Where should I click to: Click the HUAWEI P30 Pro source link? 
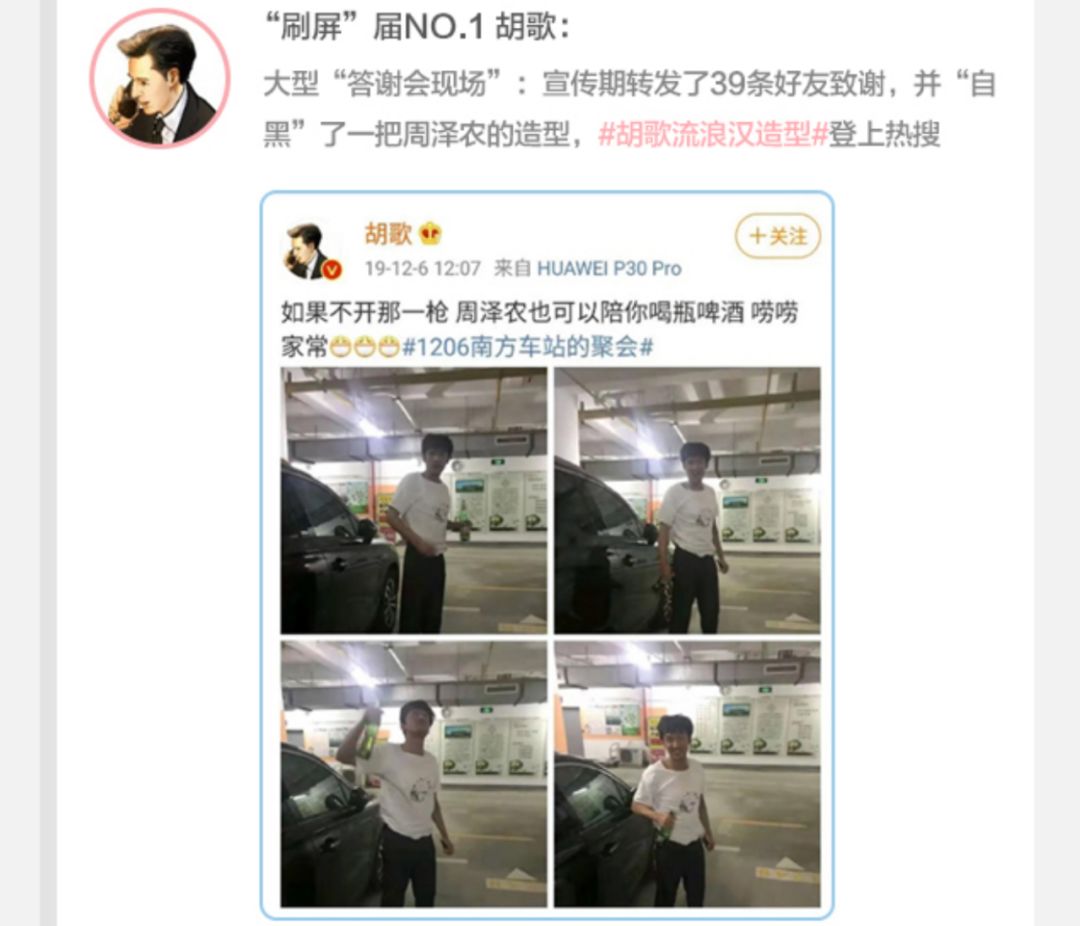click(609, 268)
